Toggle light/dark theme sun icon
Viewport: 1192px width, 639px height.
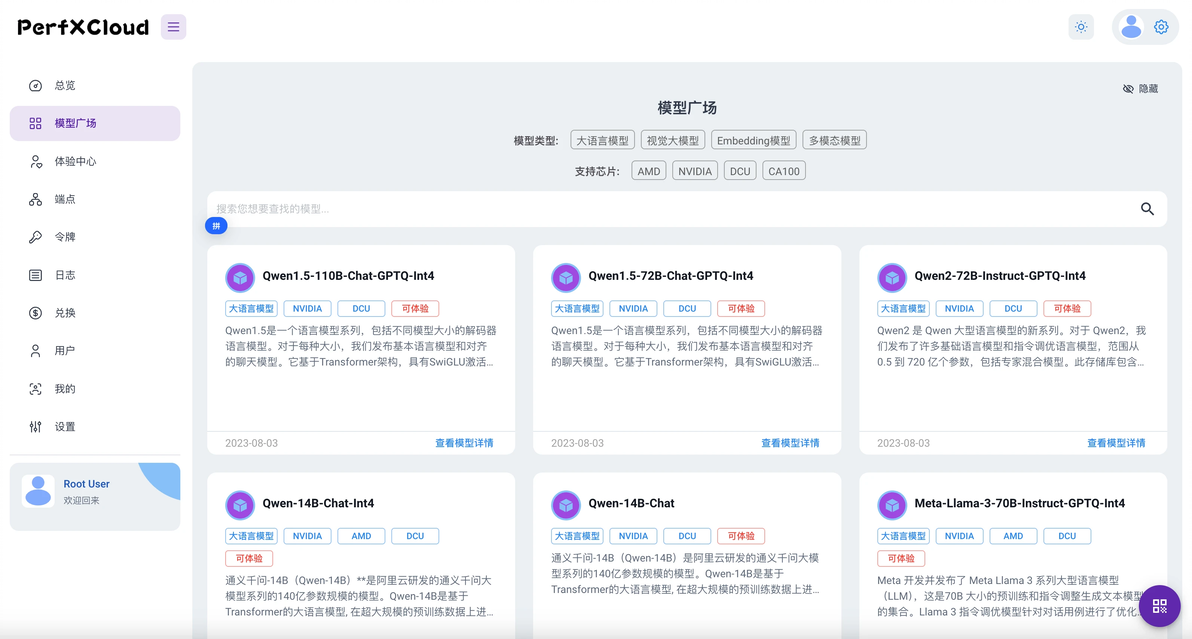coord(1081,27)
